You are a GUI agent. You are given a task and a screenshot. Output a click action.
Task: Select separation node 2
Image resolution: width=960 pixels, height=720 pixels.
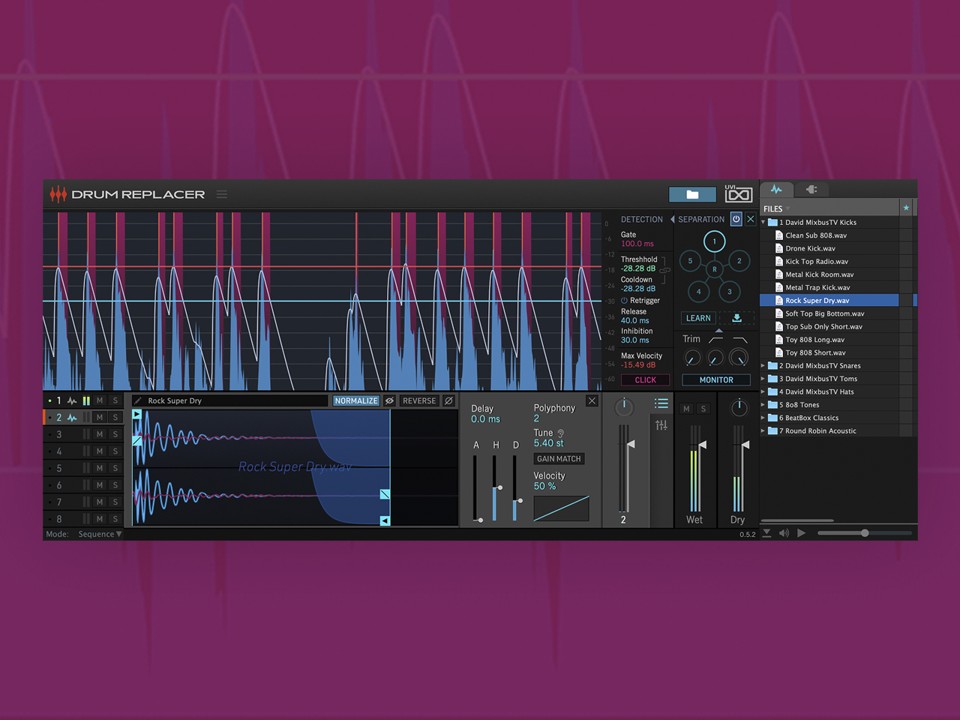tap(739, 261)
